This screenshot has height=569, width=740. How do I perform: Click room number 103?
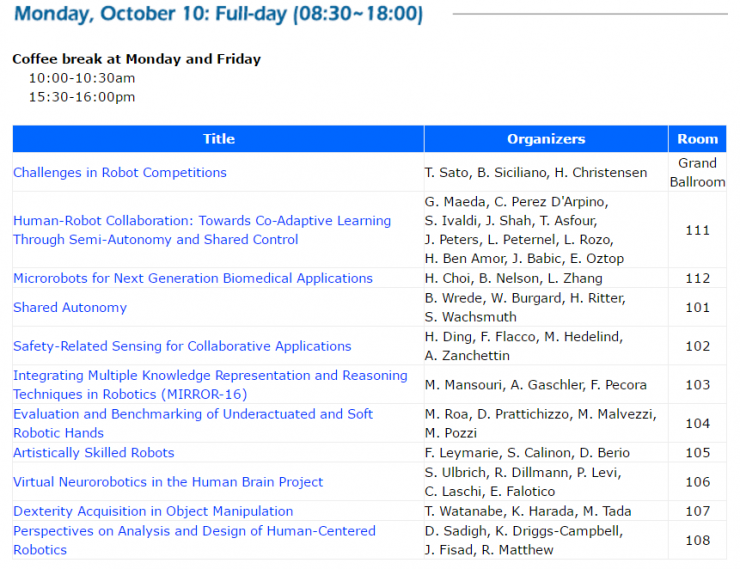tap(698, 385)
